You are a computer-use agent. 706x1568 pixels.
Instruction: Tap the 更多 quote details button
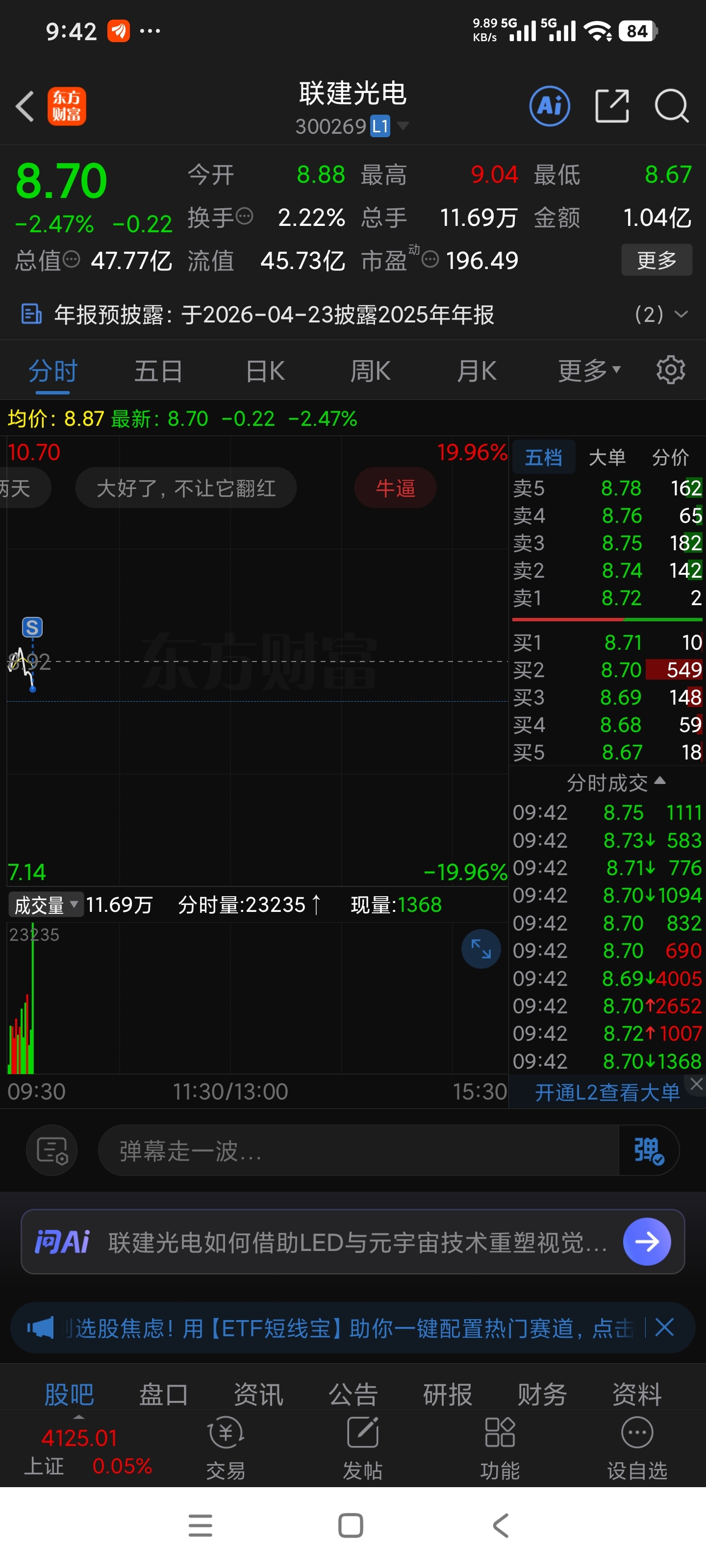coord(656,260)
